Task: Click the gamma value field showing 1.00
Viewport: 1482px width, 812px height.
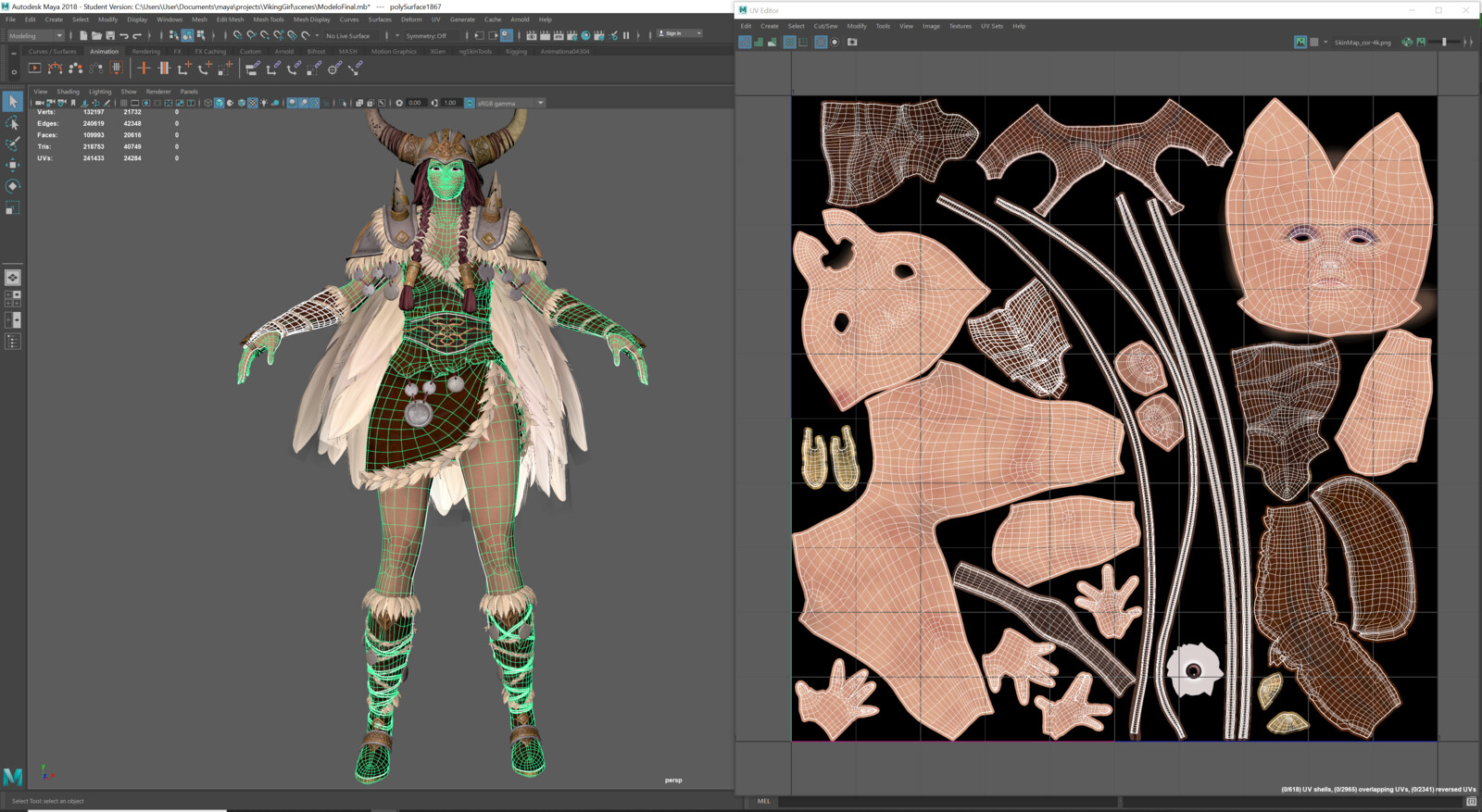Action: (450, 103)
